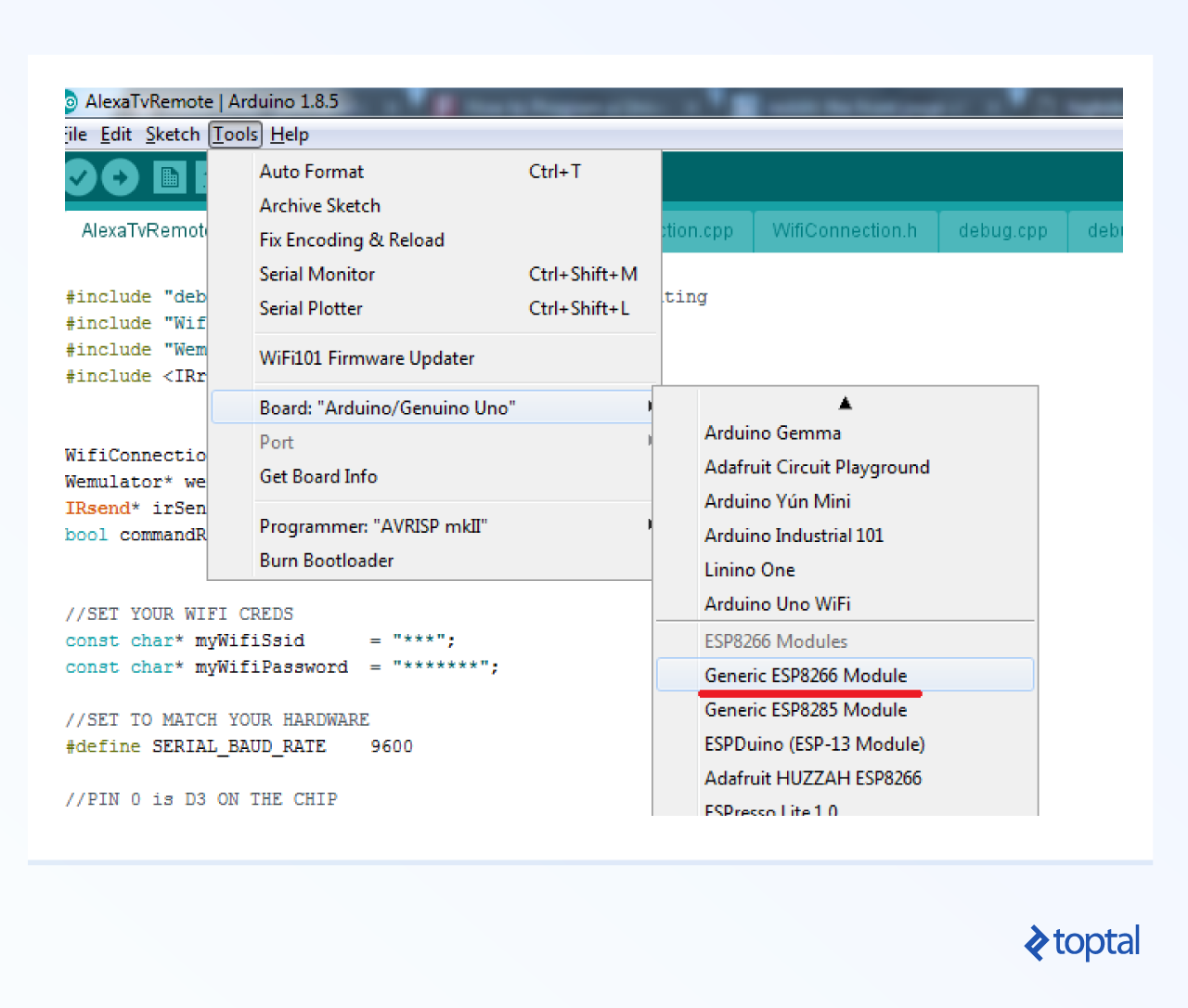Click "Get Board Info"
Viewport: 1188px width, 1008px height.
[318, 476]
